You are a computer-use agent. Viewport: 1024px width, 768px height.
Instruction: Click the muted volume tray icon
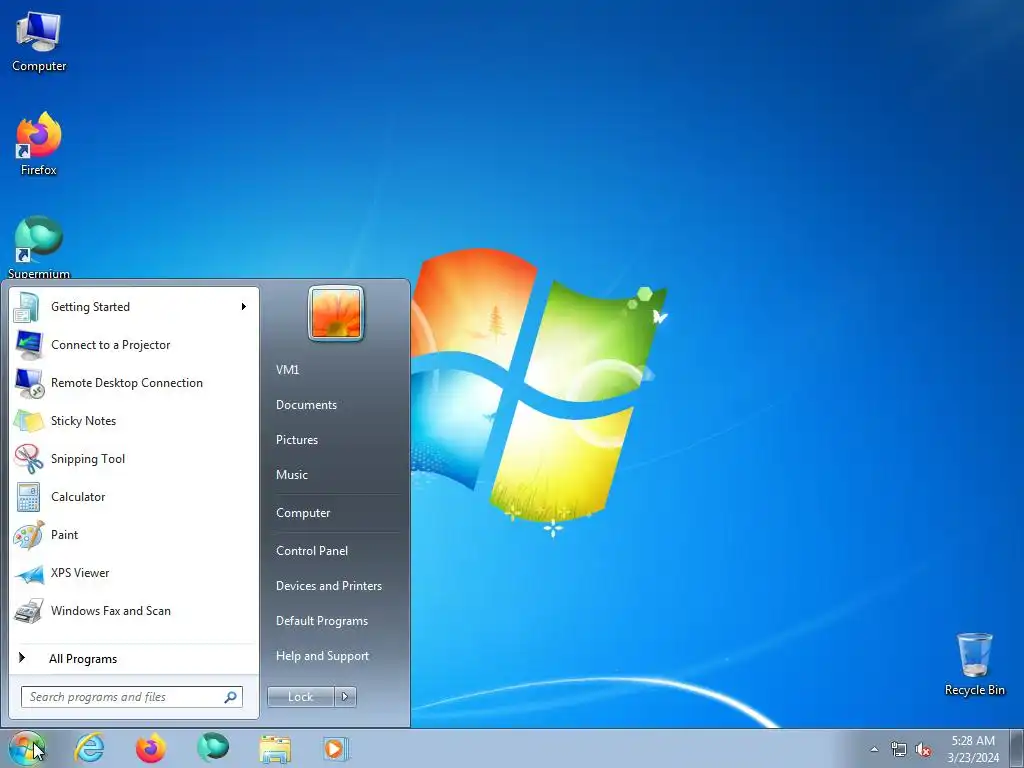(923, 750)
